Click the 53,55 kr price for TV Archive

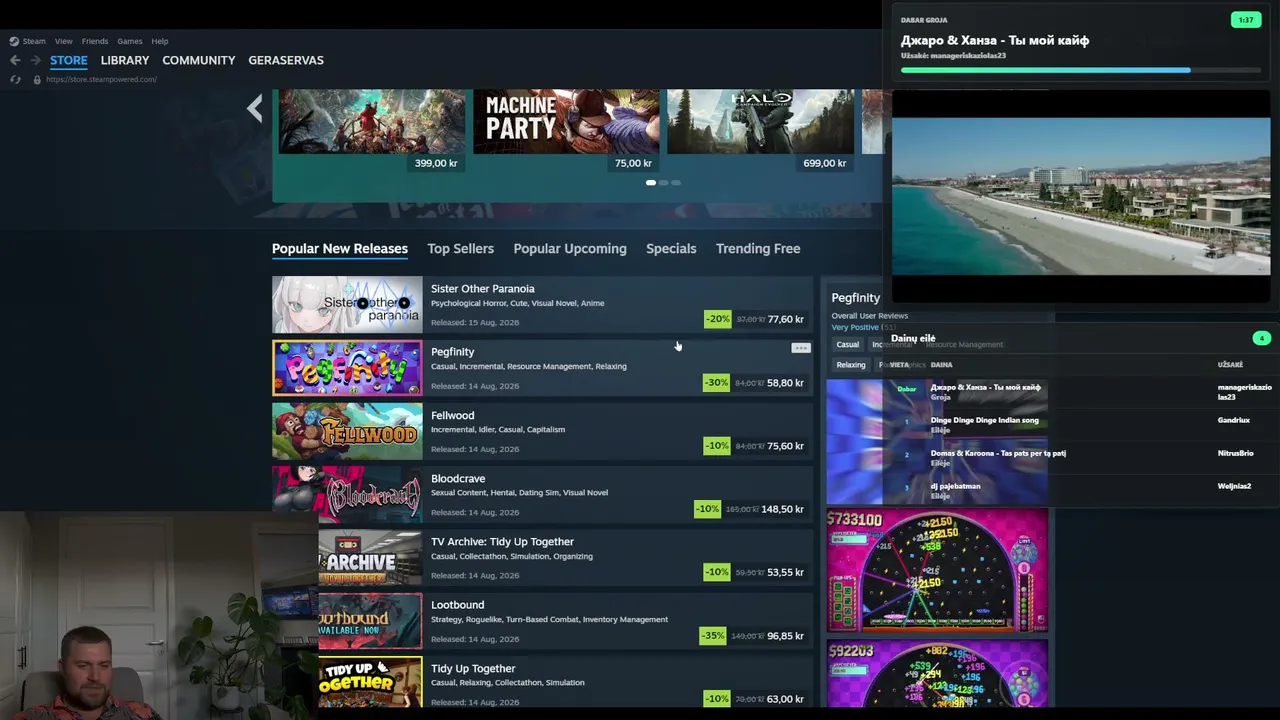tap(785, 573)
